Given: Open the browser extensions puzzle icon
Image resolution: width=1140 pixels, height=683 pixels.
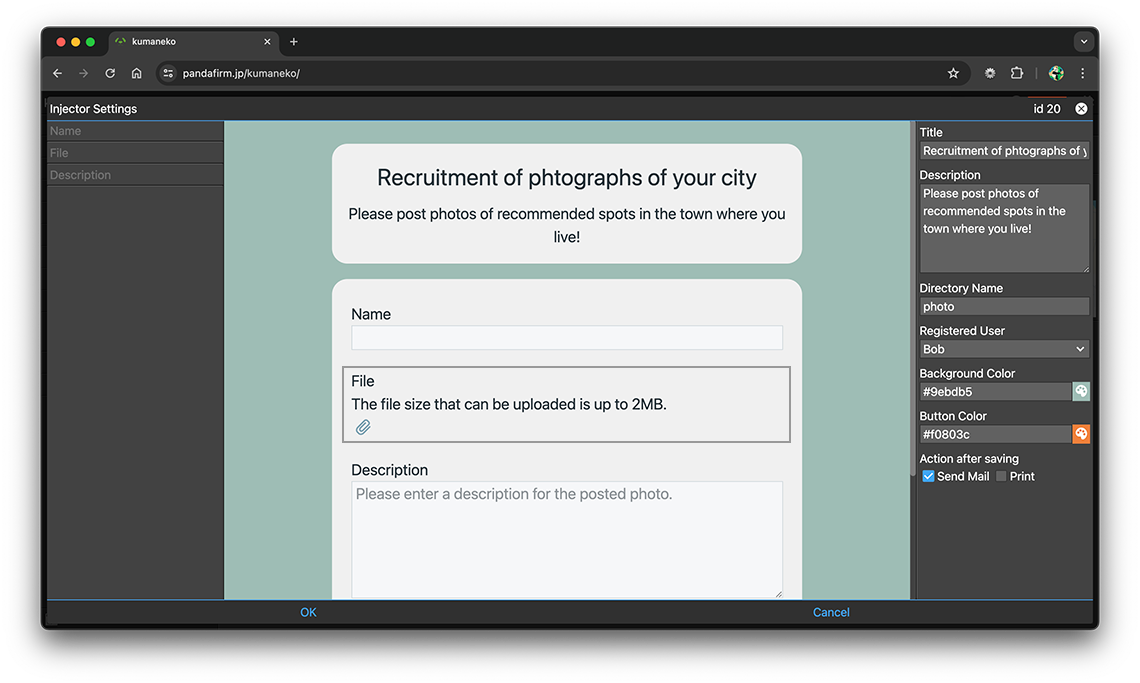Looking at the screenshot, I should (1017, 73).
